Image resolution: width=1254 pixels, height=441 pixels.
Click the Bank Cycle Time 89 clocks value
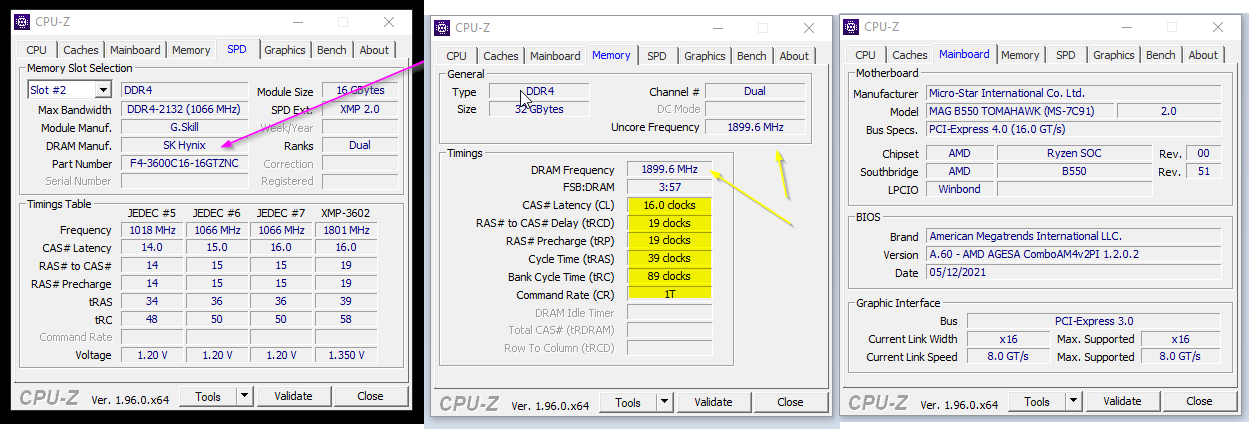[x=669, y=276]
